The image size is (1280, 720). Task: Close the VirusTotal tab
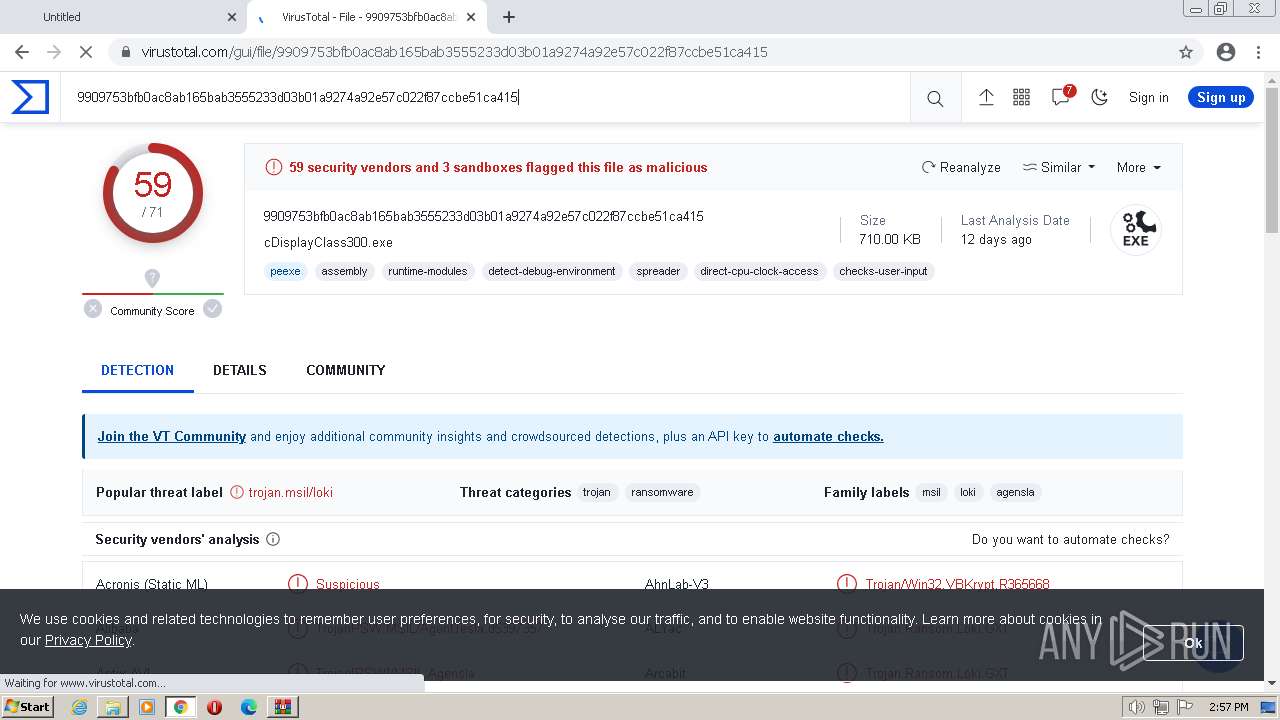click(471, 17)
